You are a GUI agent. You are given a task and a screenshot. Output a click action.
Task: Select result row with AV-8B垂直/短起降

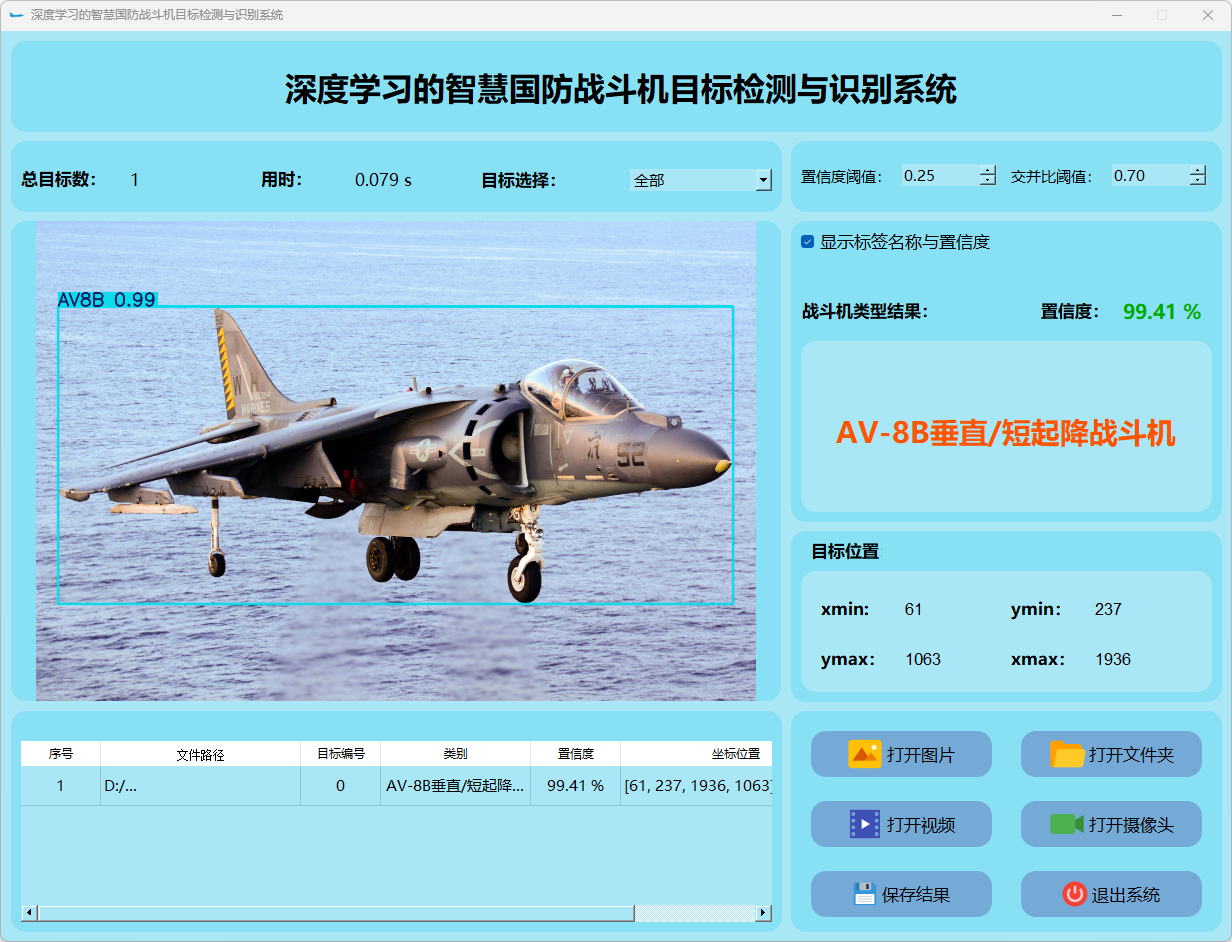pos(455,786)
